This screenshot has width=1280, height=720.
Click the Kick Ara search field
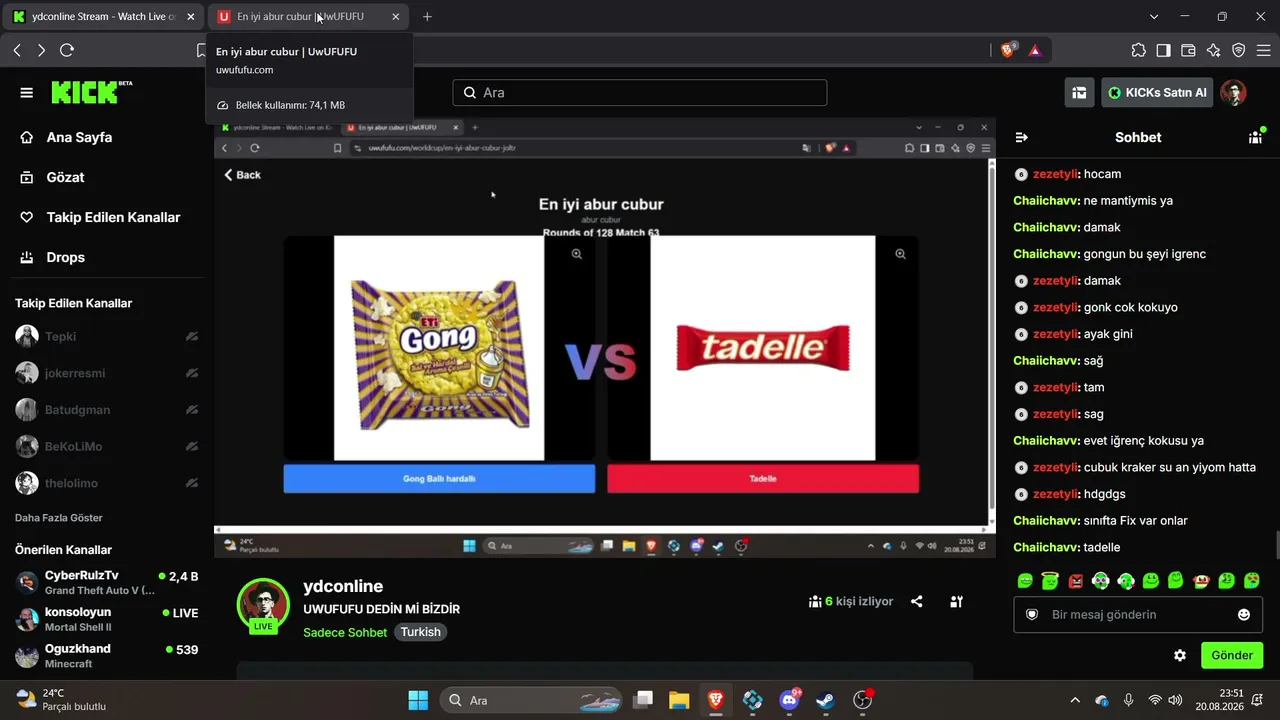click(x=640, y=93)
